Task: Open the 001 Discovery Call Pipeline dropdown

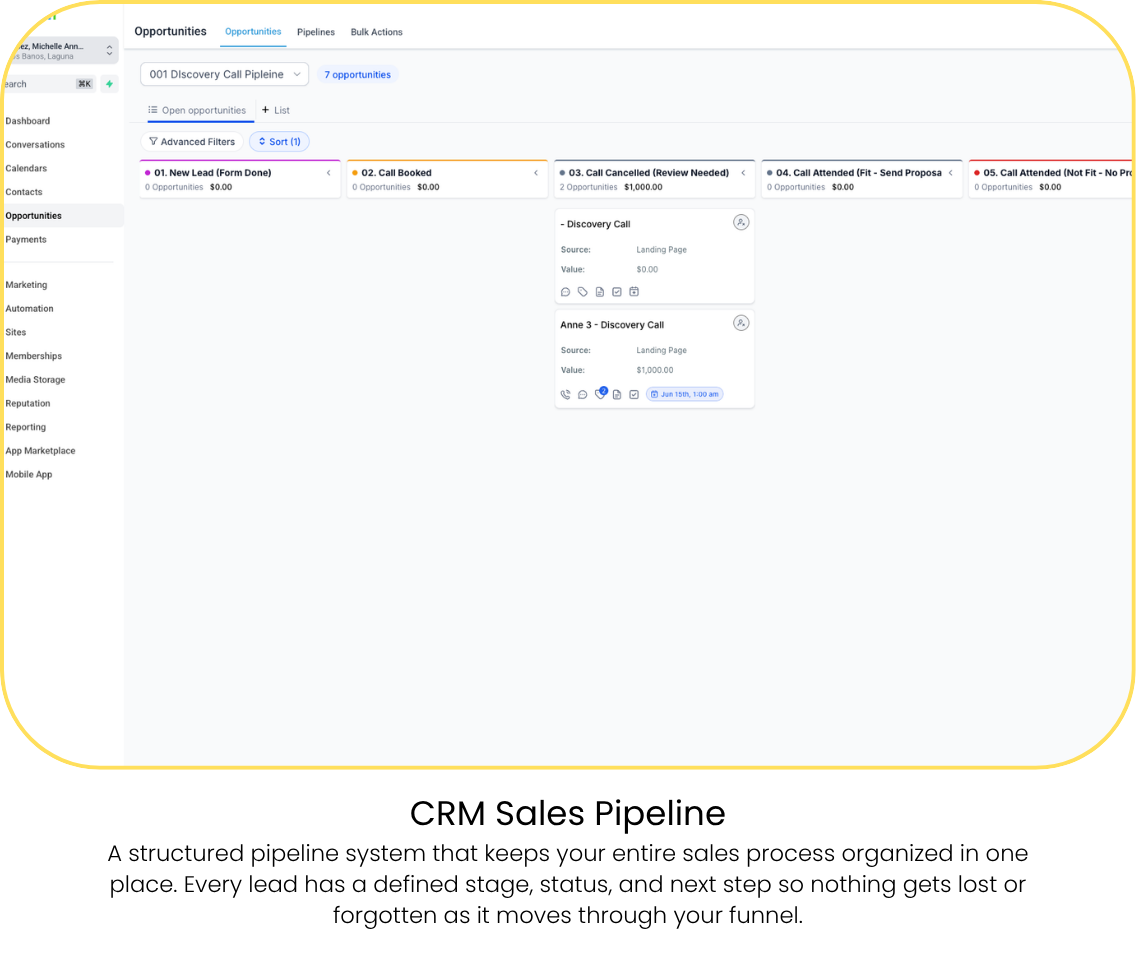Action: click(x=225, y=74)
